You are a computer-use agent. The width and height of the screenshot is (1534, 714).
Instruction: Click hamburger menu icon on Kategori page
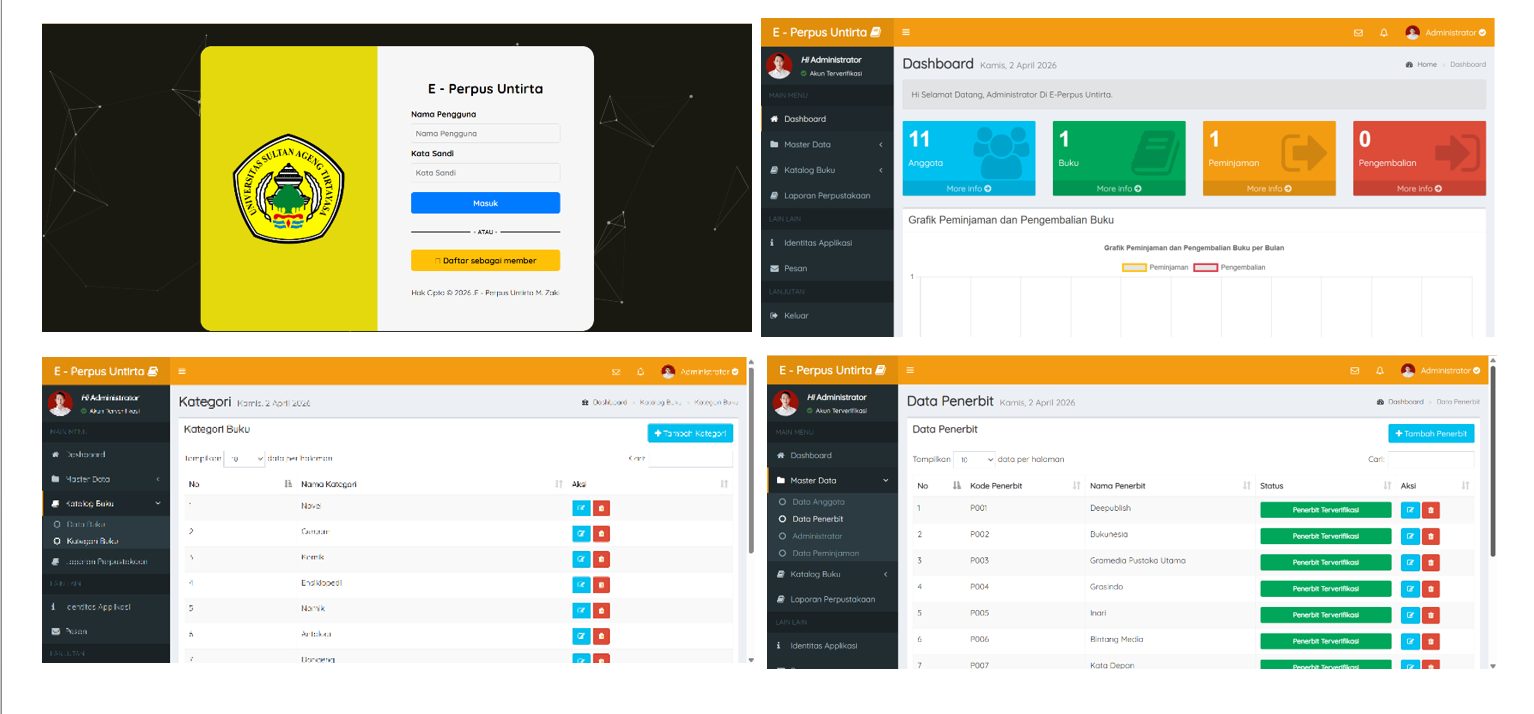[x=182, y=371]
